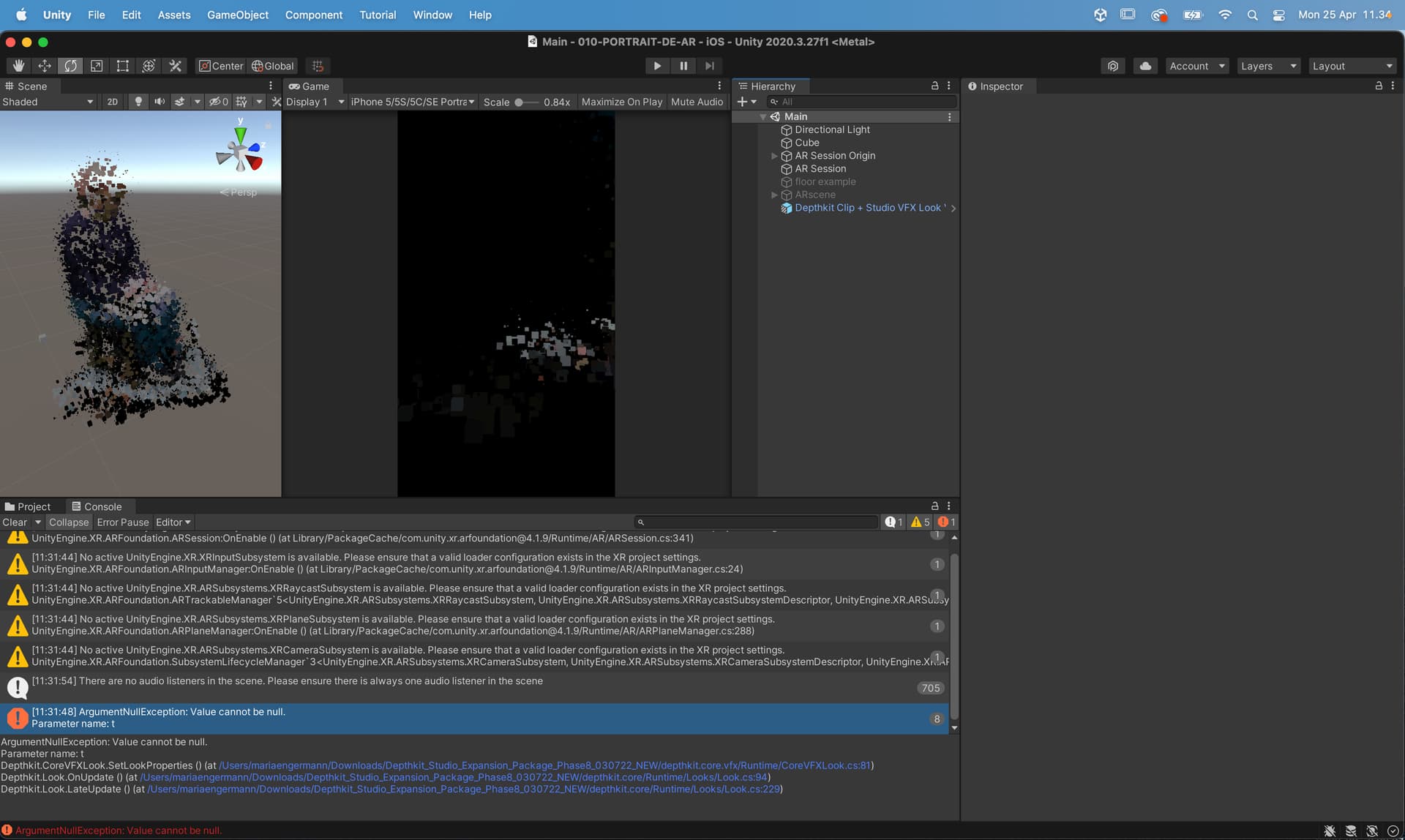This screenshot has height=840, width=1405.
Task: Toggle Maximize On Play
Action: [621, 102]
